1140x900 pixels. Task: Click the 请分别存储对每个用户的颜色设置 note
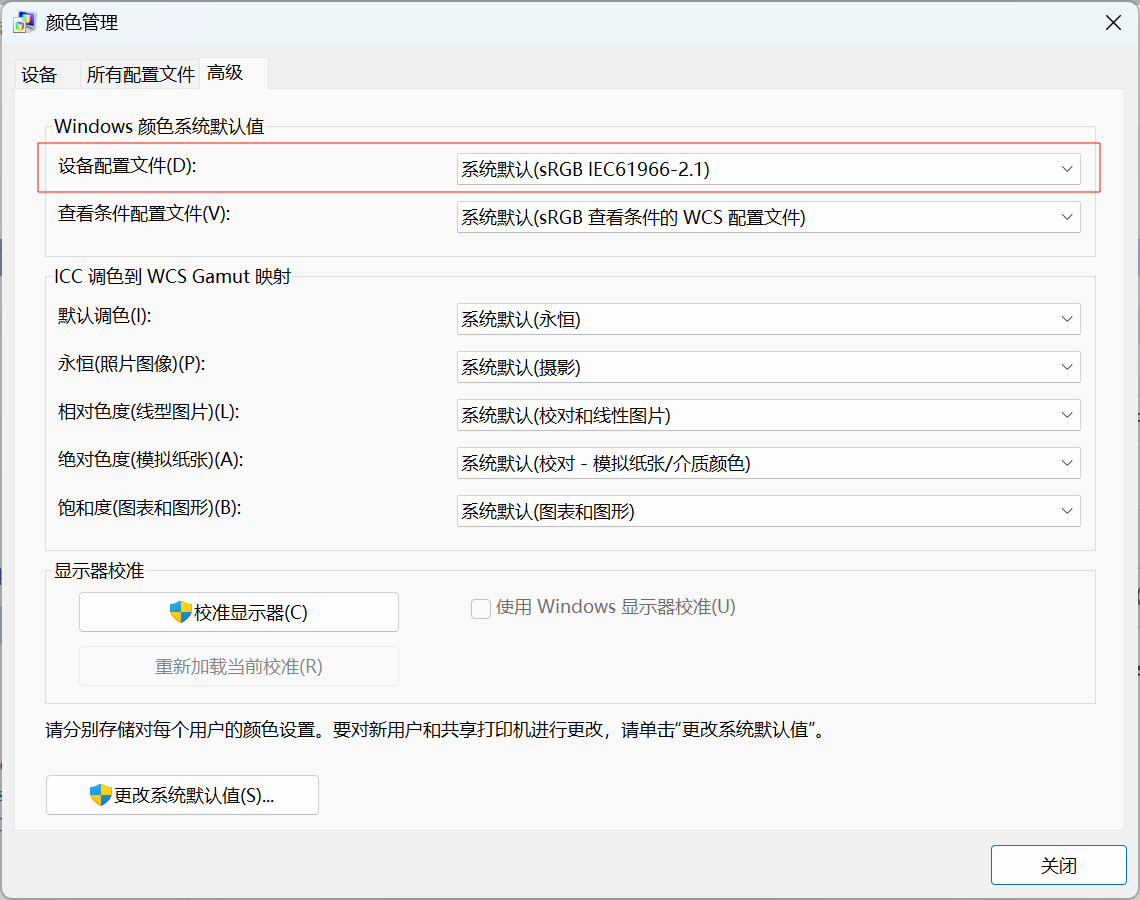tap(435, 729)
